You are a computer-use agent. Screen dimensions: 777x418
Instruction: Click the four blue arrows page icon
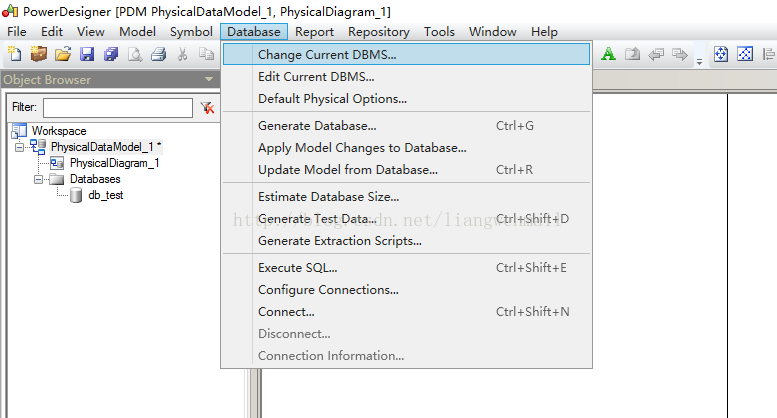pos(721,53)
